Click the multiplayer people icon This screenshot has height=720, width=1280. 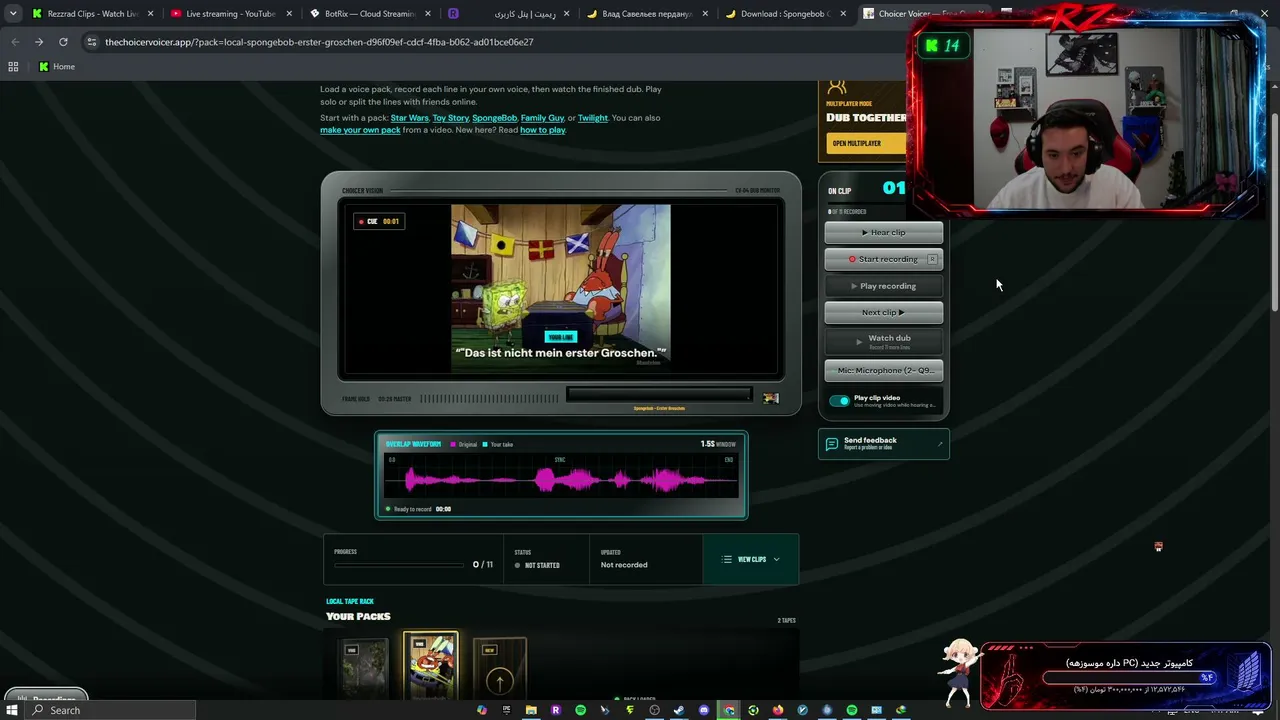tap(837, 88)
